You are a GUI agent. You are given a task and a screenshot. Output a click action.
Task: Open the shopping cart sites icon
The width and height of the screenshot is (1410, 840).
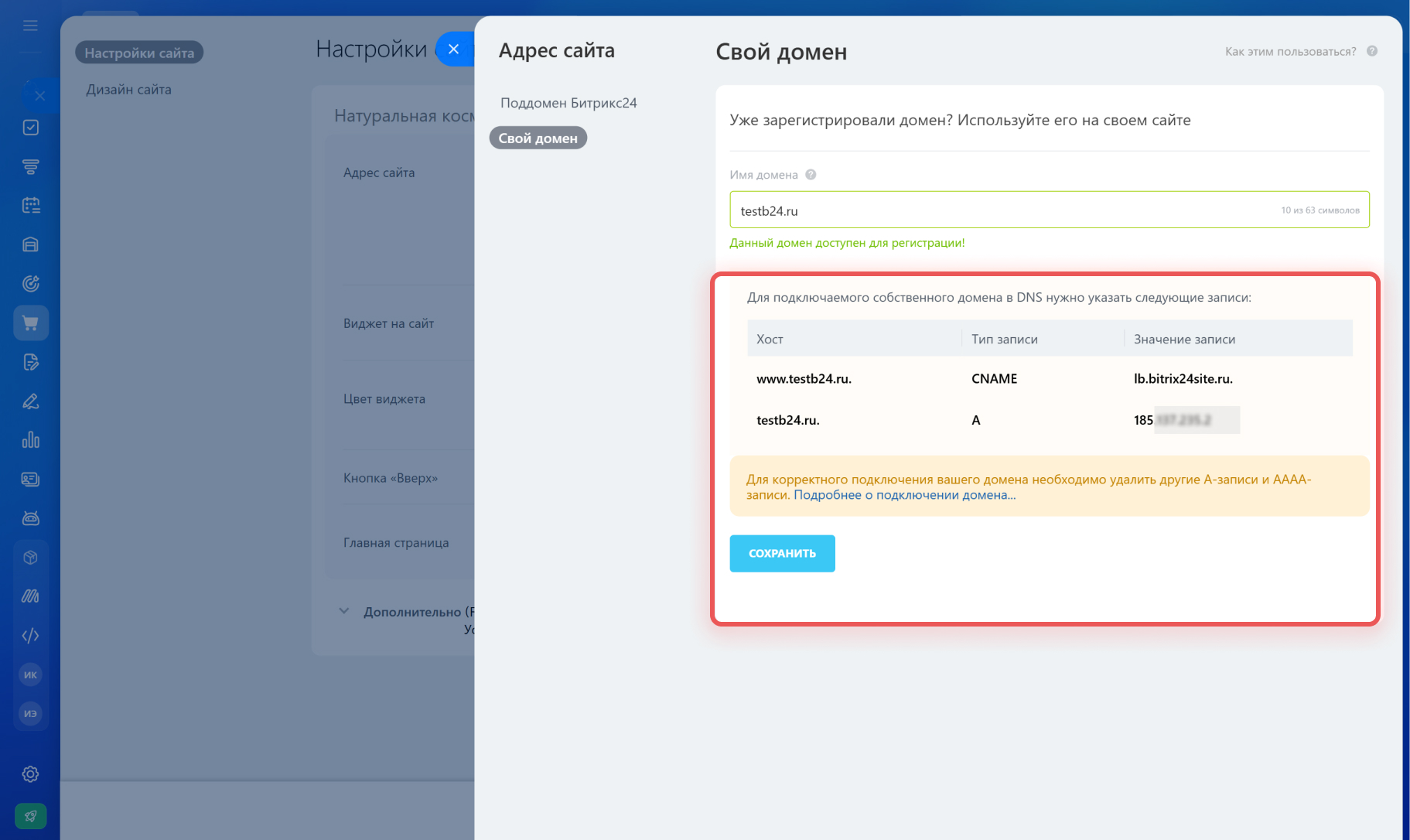[30, 323]
